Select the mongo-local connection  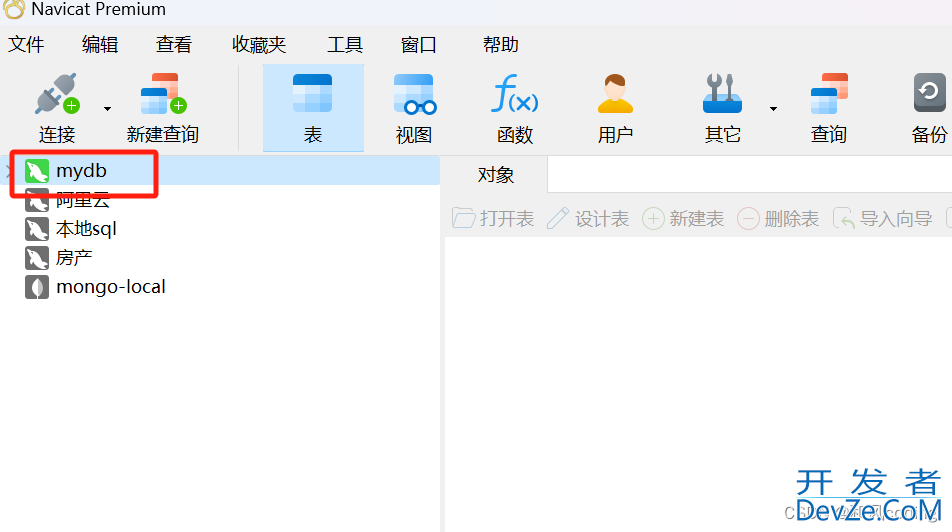(x=110, y=287)
